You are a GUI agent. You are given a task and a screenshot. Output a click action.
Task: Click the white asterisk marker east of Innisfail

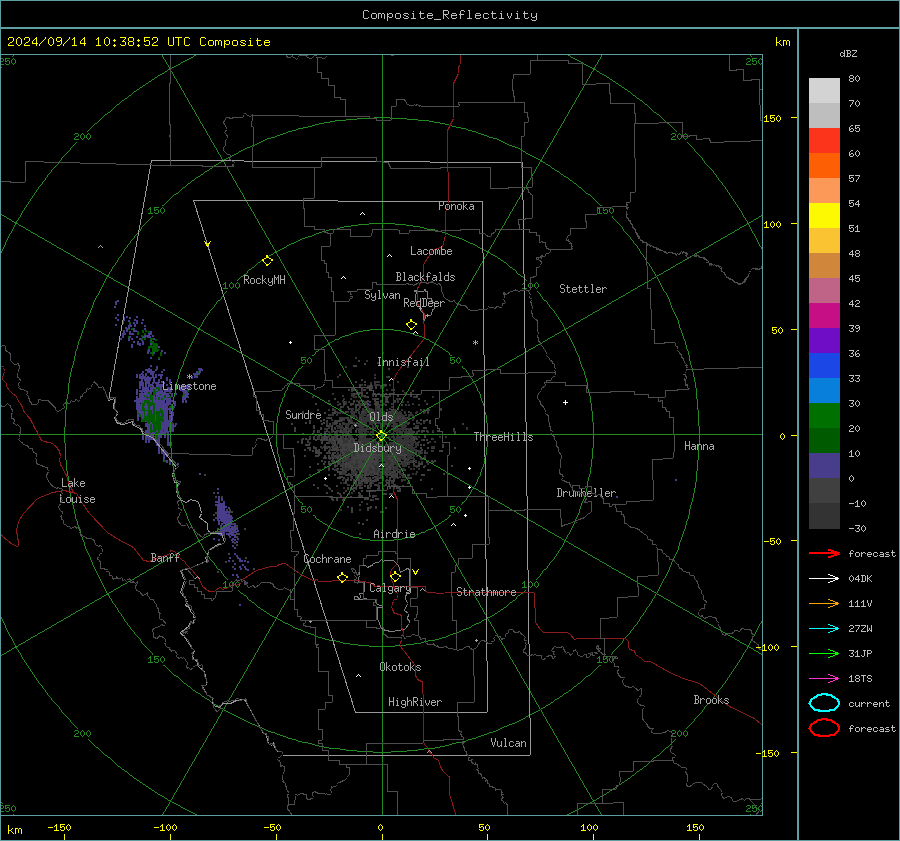click(475, 343)
